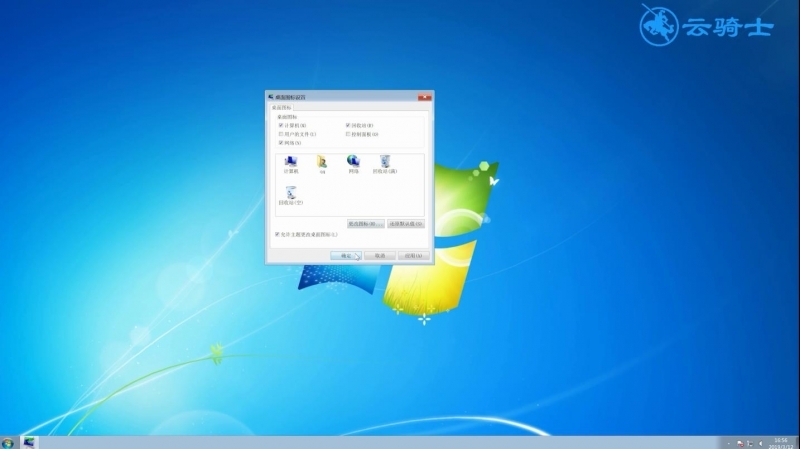Toggle the Network (网络) checkbox
Viewport: 800px width, 449px height.
point(281,143)
